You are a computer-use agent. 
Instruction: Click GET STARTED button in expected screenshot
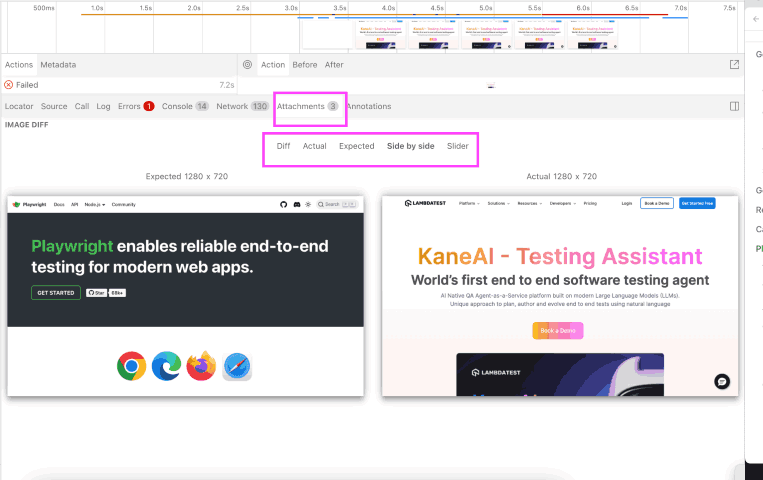(56, 293)
